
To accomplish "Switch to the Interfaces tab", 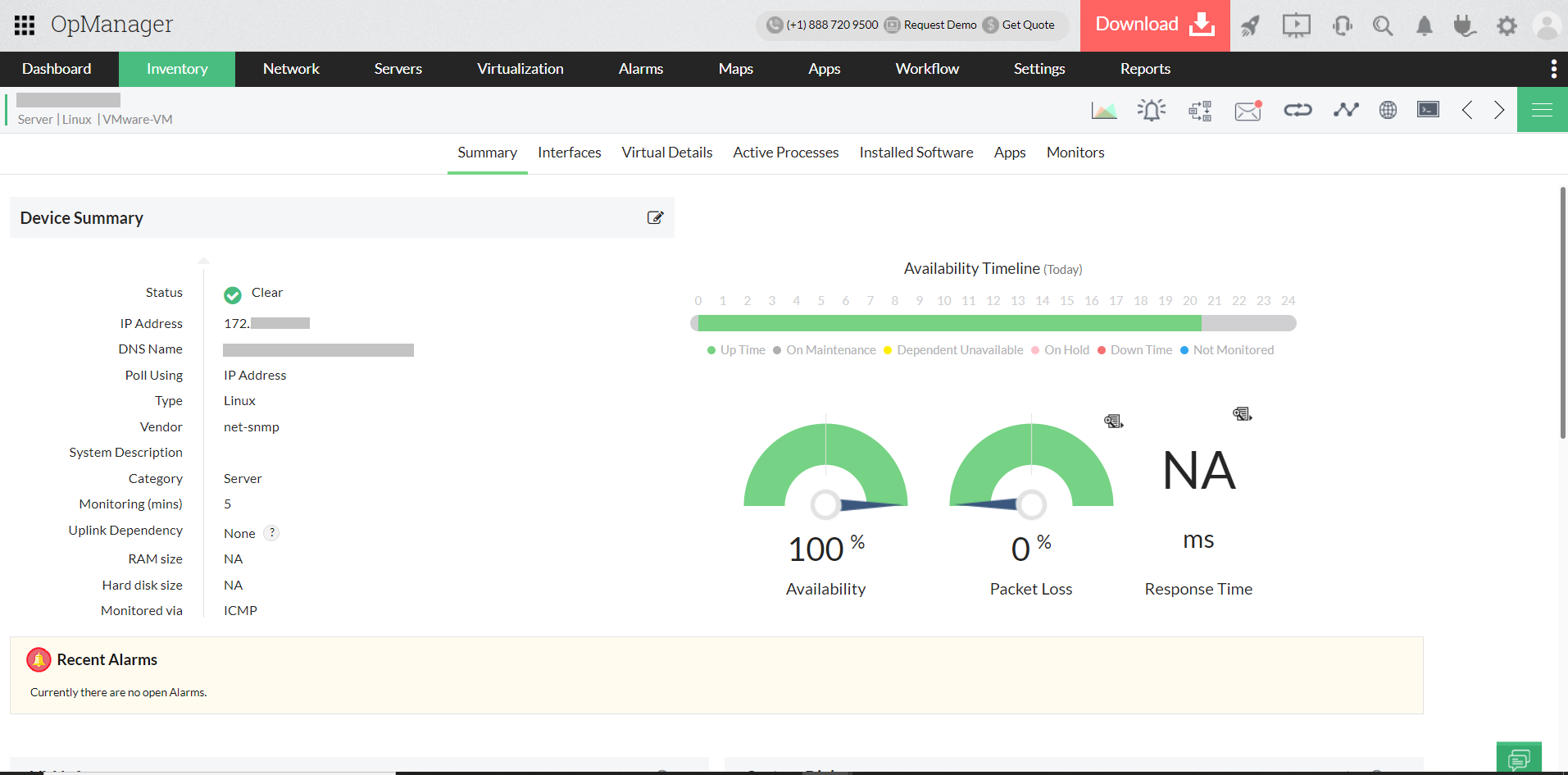I will click(570, 153).
